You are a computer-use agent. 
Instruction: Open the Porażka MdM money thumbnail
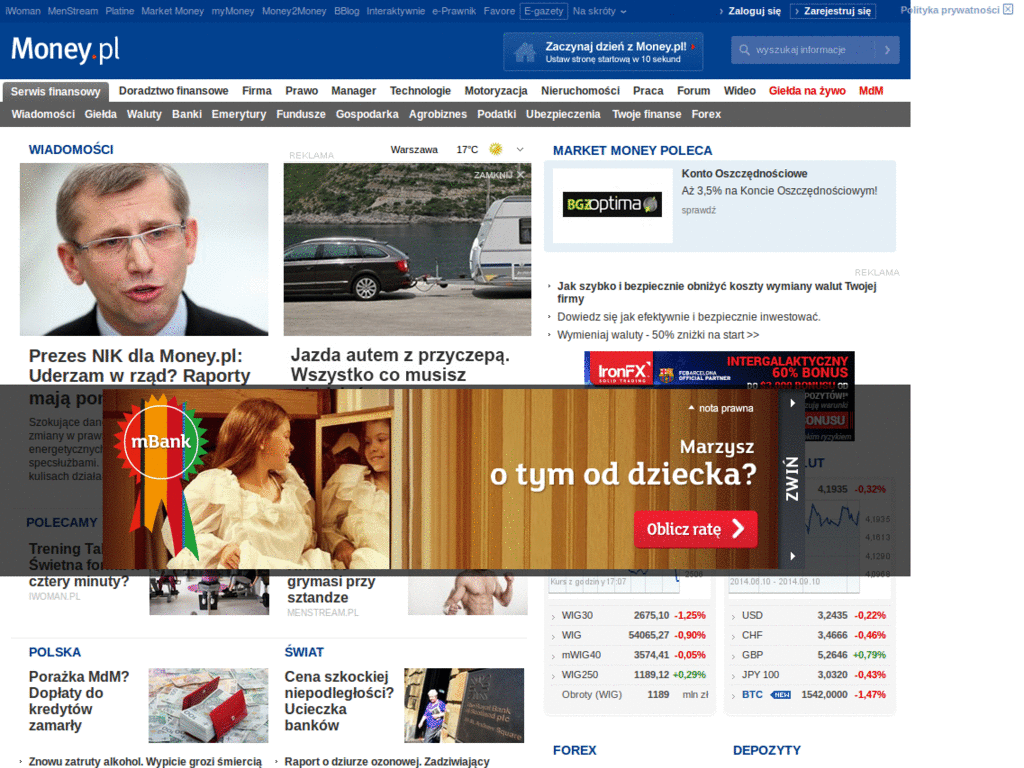208,705
